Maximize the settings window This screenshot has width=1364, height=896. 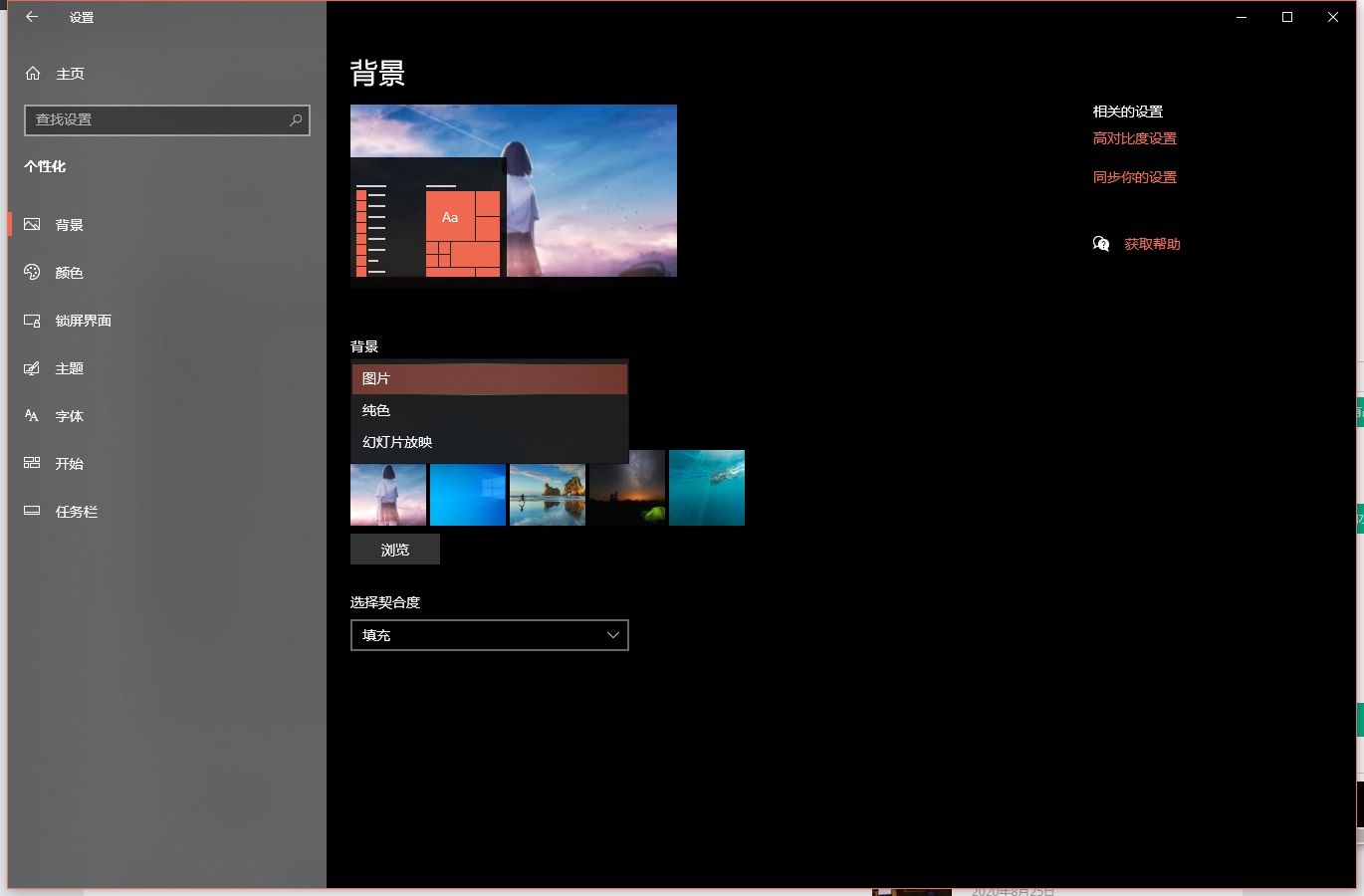[x=1287, y=17]
